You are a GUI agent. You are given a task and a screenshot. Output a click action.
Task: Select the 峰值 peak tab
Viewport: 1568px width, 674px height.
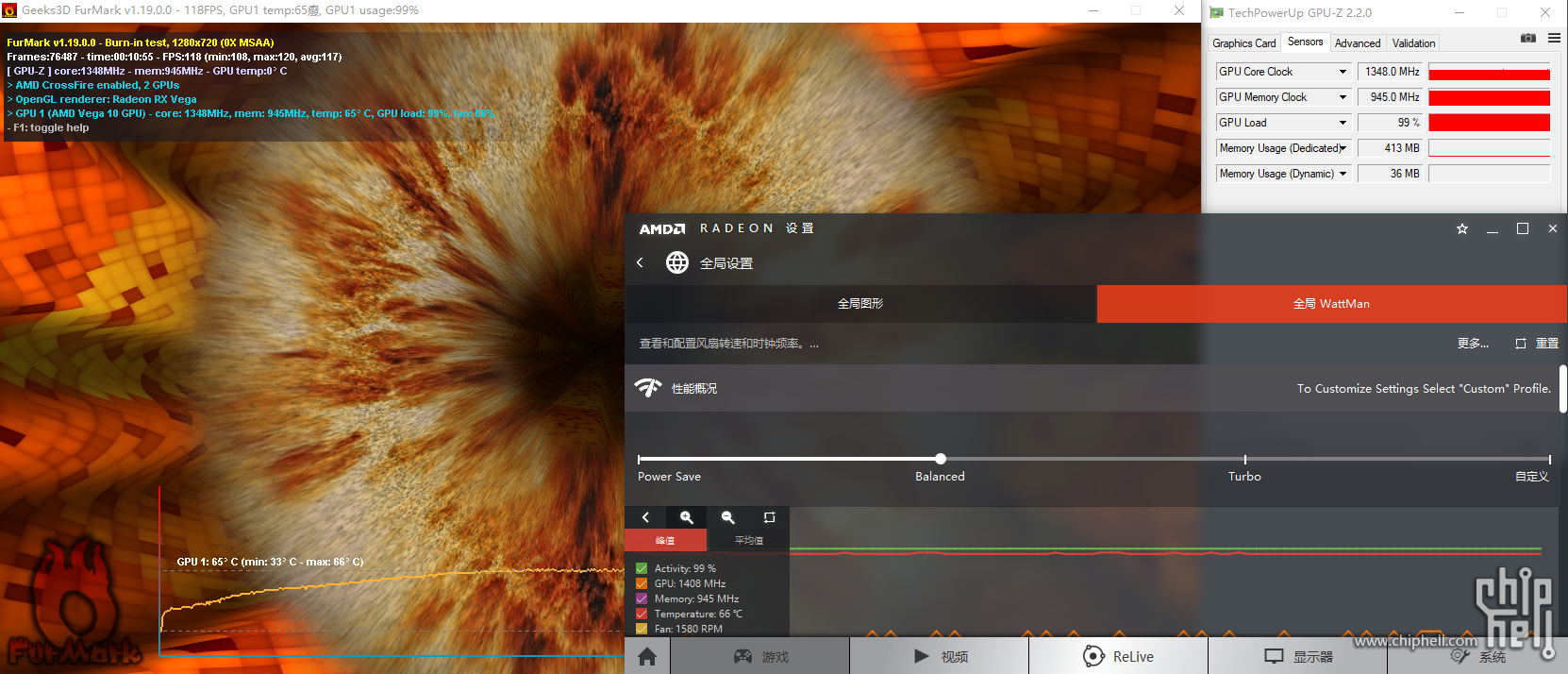665,540
